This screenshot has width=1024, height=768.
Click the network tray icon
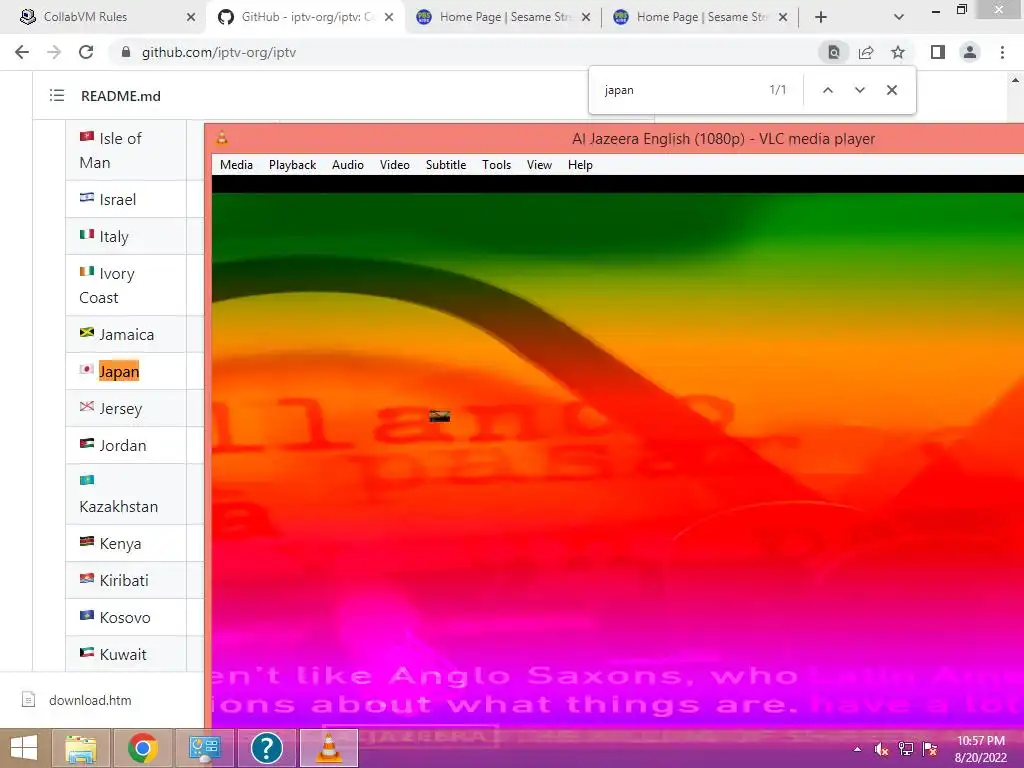coord(906,749)
